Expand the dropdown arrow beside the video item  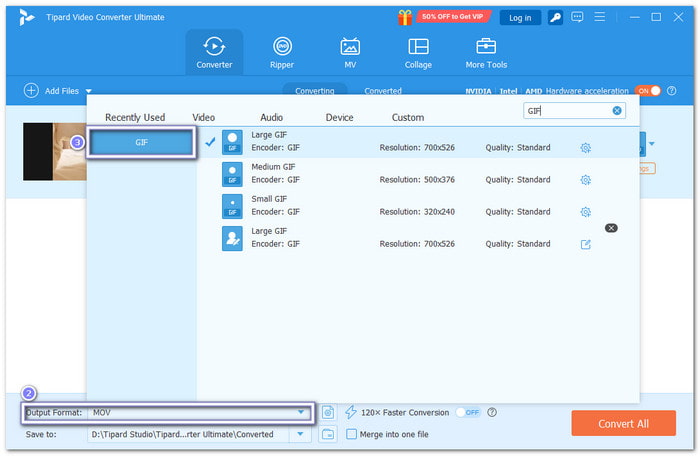[x=652, y=144]
